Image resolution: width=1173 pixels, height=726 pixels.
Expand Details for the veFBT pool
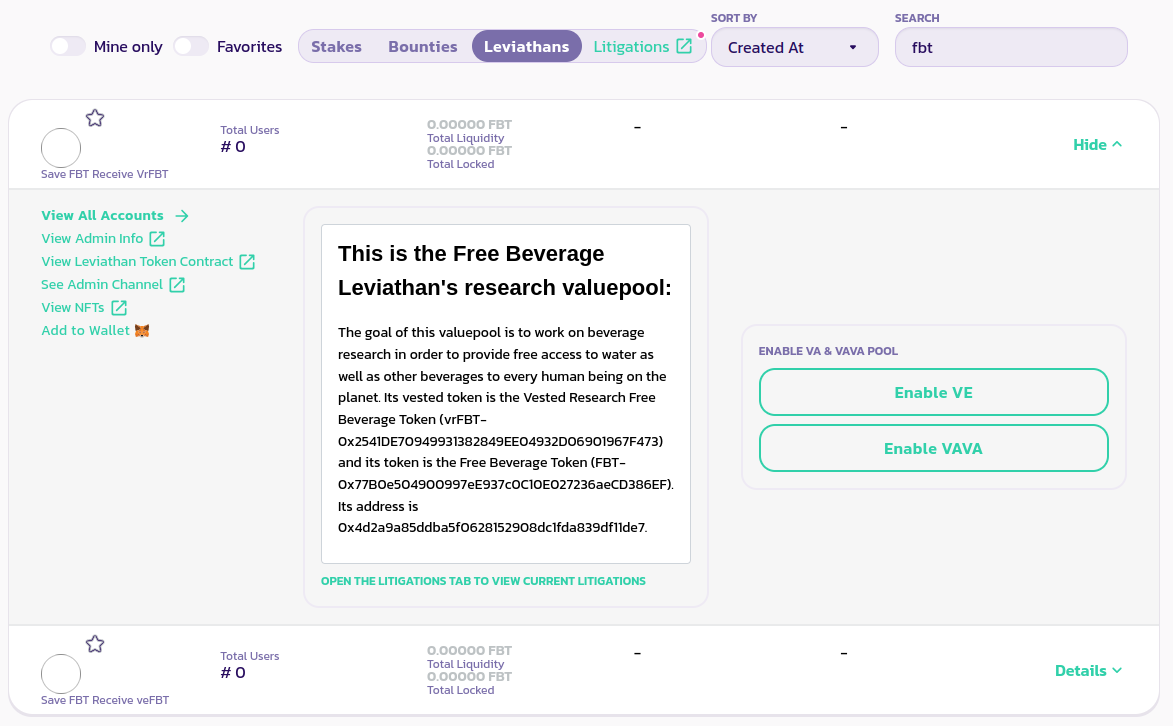pos(1088,671)
